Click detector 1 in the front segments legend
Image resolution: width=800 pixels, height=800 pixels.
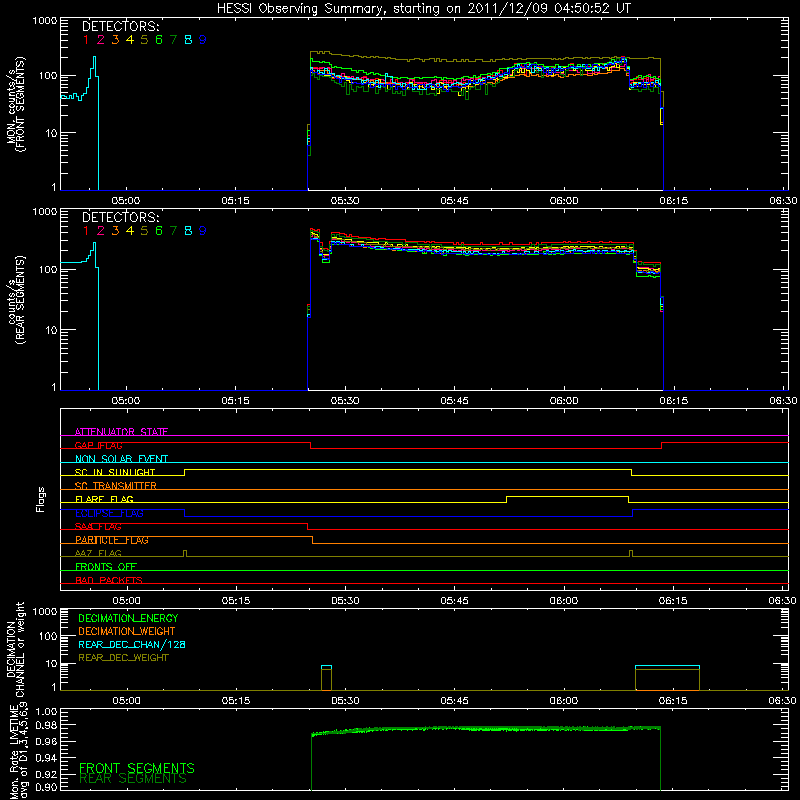(86, 40)
